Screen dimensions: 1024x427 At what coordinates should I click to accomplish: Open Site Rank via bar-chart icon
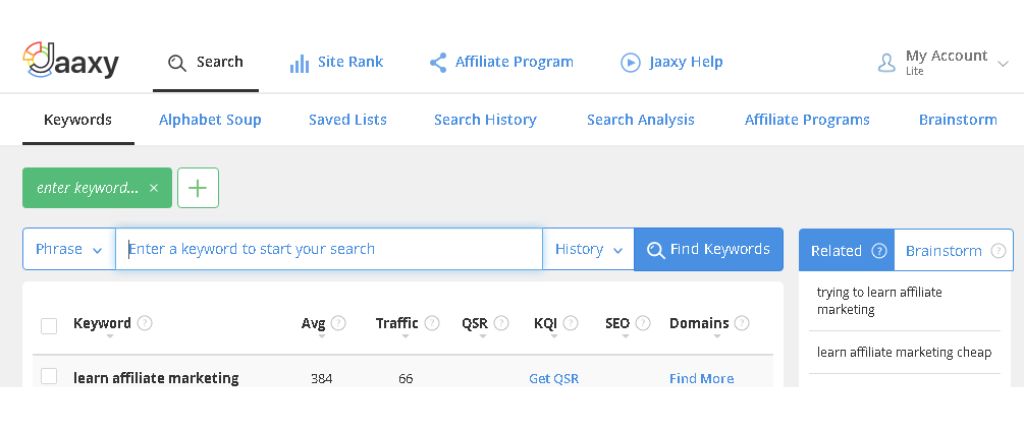click(x=299, y=63)
